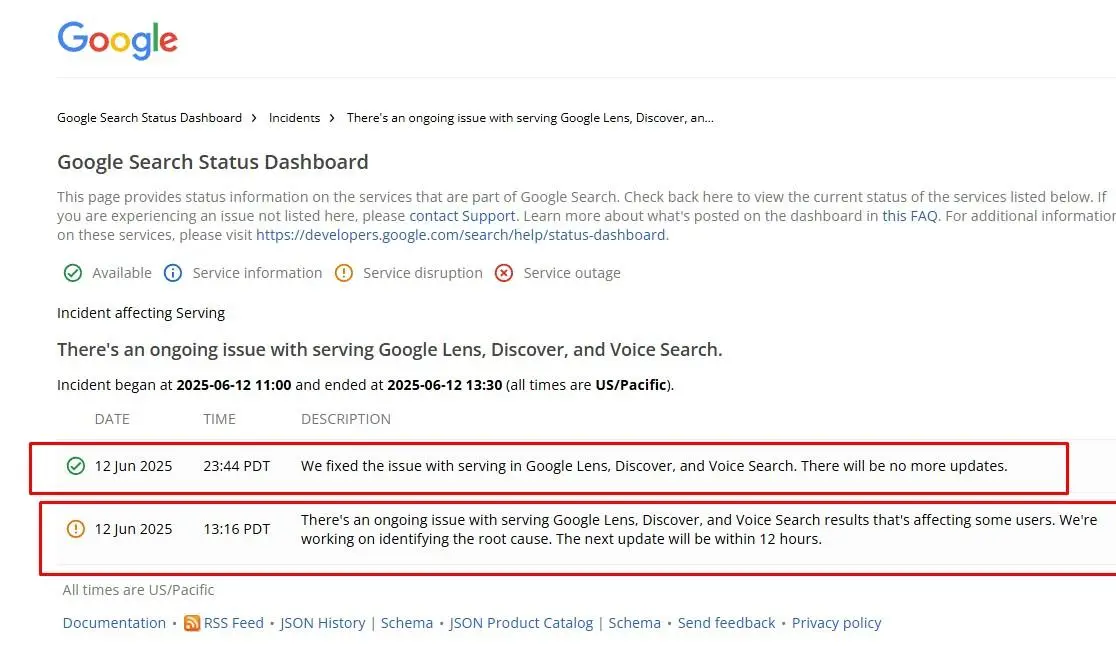Click the 12 Jun 2025 date in 13:16 row
The width and height of the screenshot is (1116, 672).
(x=133, y=530)
